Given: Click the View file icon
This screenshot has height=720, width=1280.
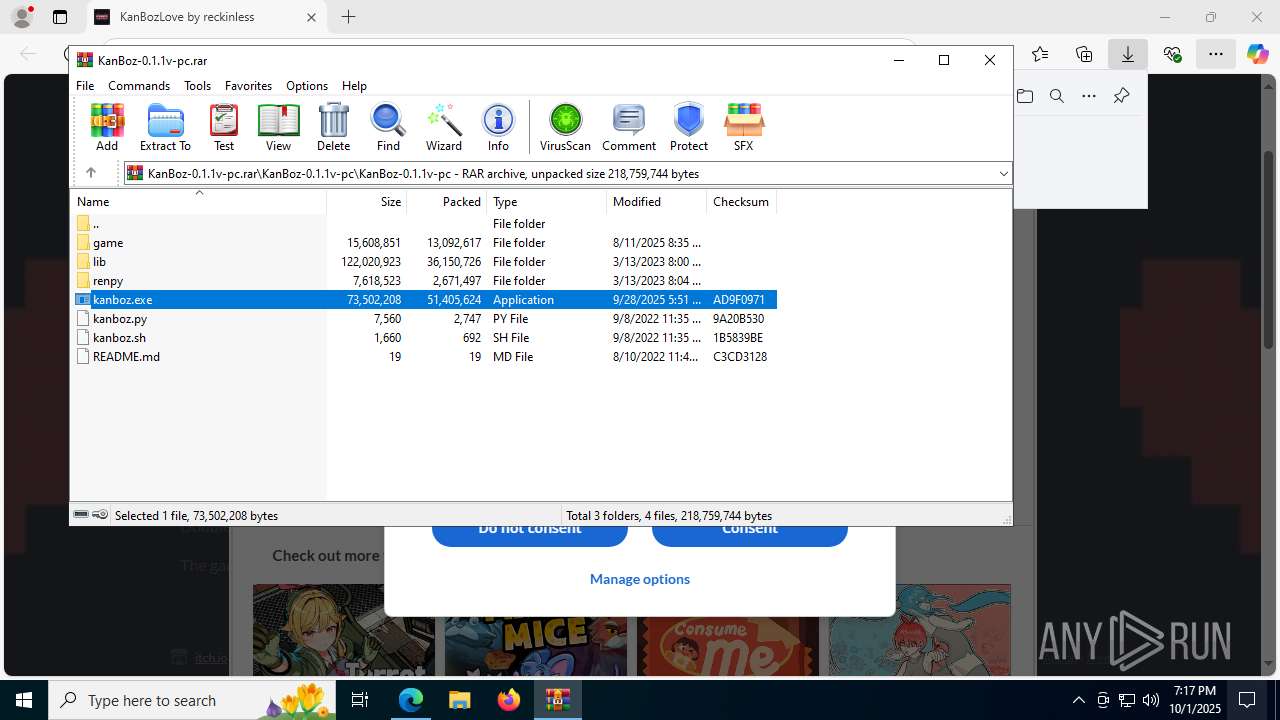Looking at the screenshot, I should pos(278,127).
